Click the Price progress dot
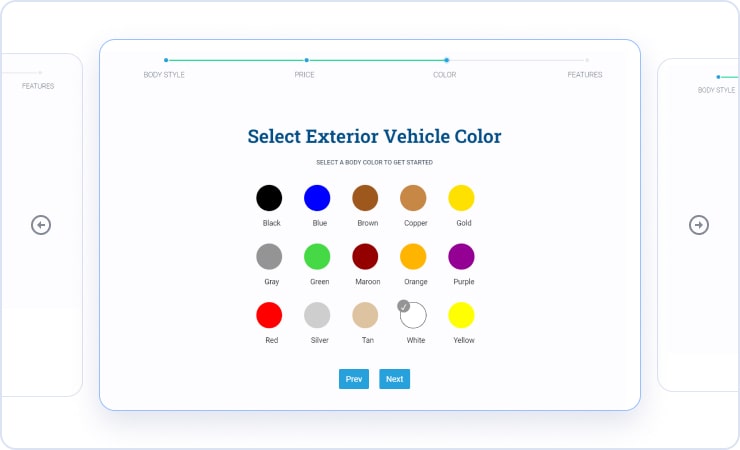740x450 pixels. 307,60
